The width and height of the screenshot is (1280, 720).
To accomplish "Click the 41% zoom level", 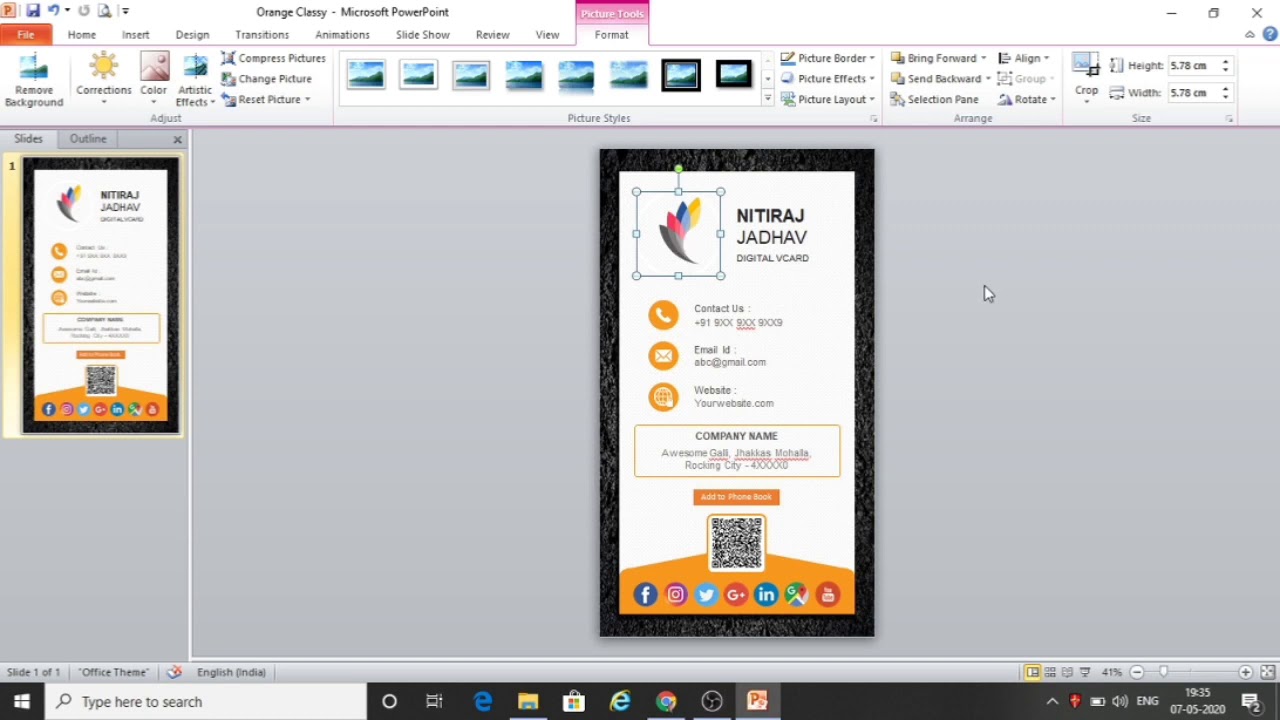I will click(1111, 672).
